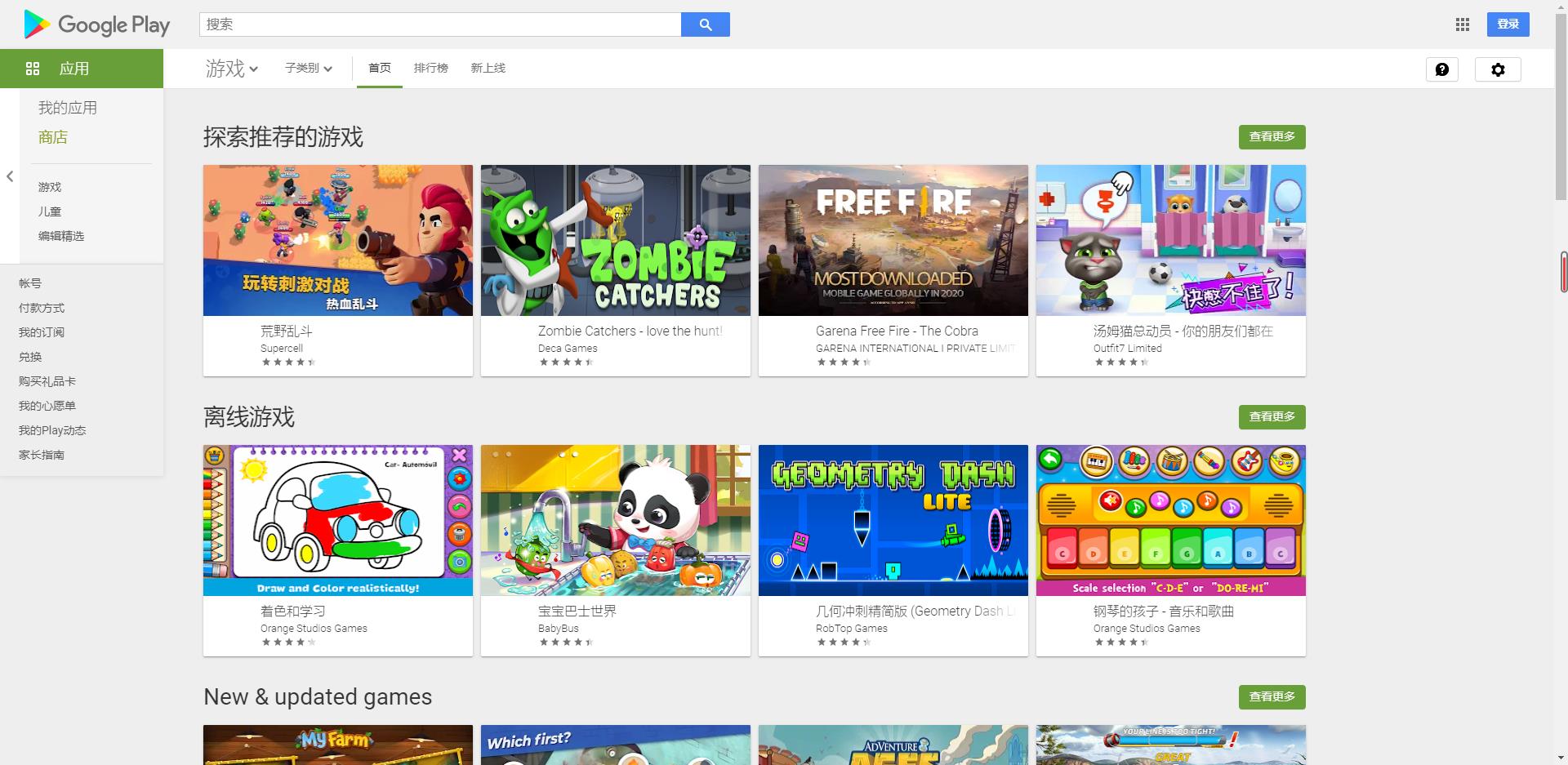Click star rating under 荒野乱斗

pyautogui.click(x=288, y=362)
